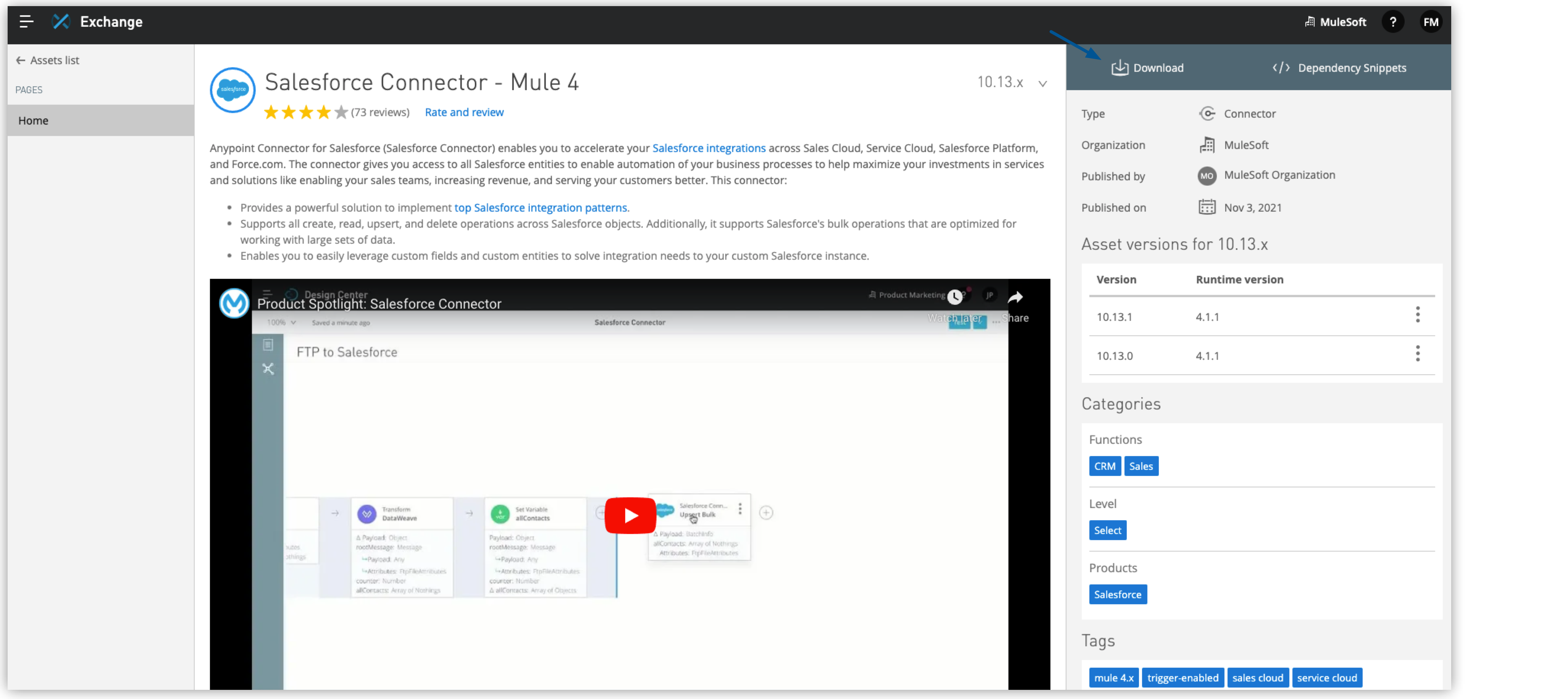Select Home in the Pages sidebar
Screen dimensions: 1568x699
pyautogui.click(x=34, y=120)
